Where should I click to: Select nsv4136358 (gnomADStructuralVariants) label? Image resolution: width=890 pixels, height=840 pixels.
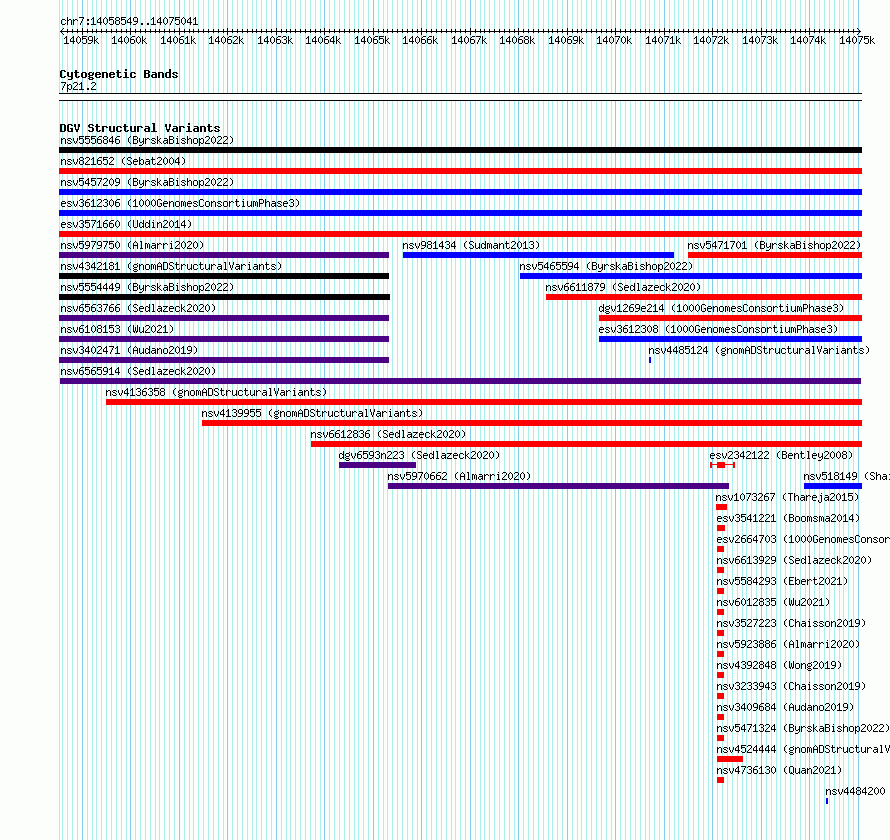pyautogui.click(x=216, y=392)
